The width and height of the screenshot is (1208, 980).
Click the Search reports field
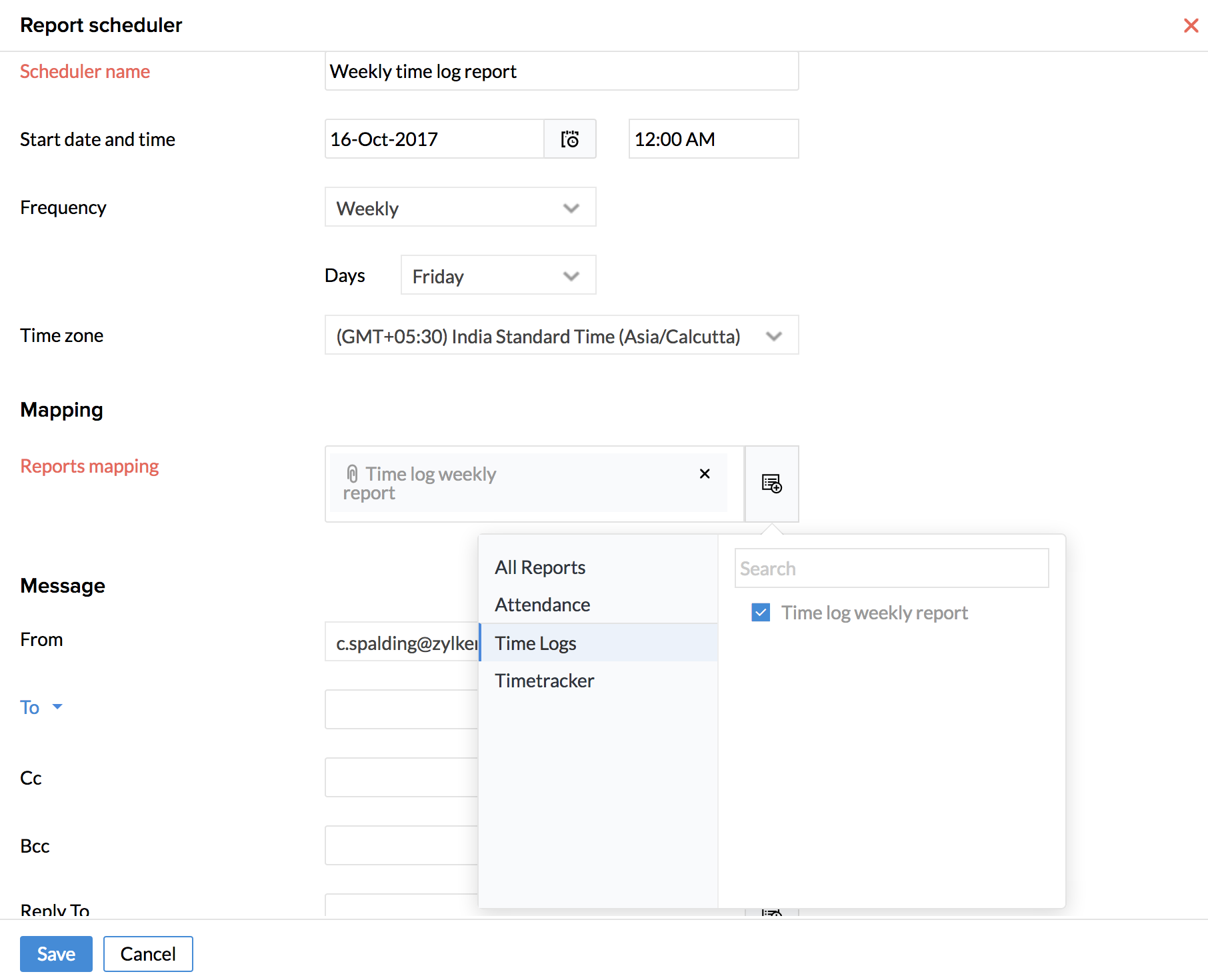pyautogui.click(x=891, y=569)
